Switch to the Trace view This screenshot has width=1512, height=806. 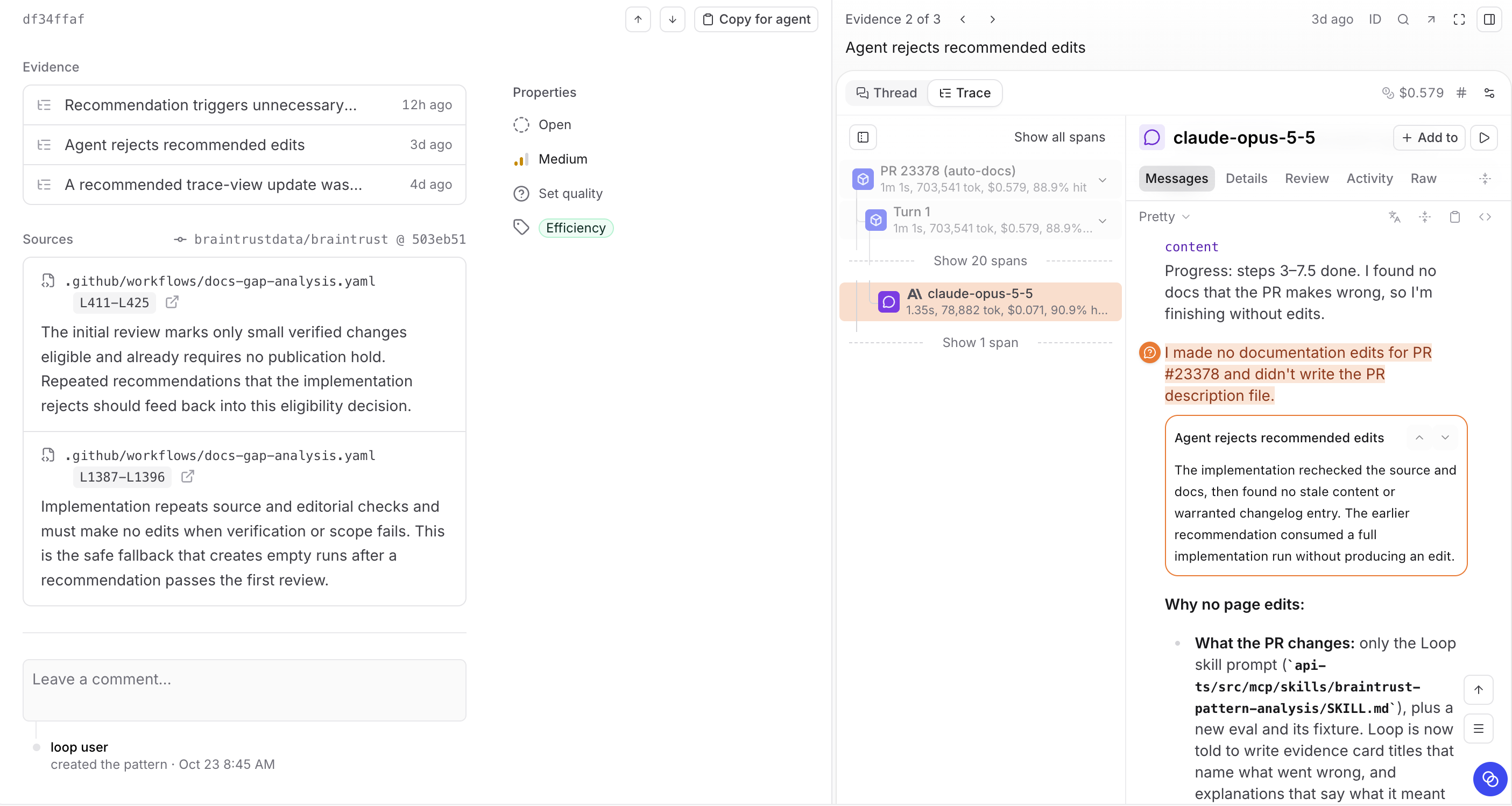coord(965,93)
